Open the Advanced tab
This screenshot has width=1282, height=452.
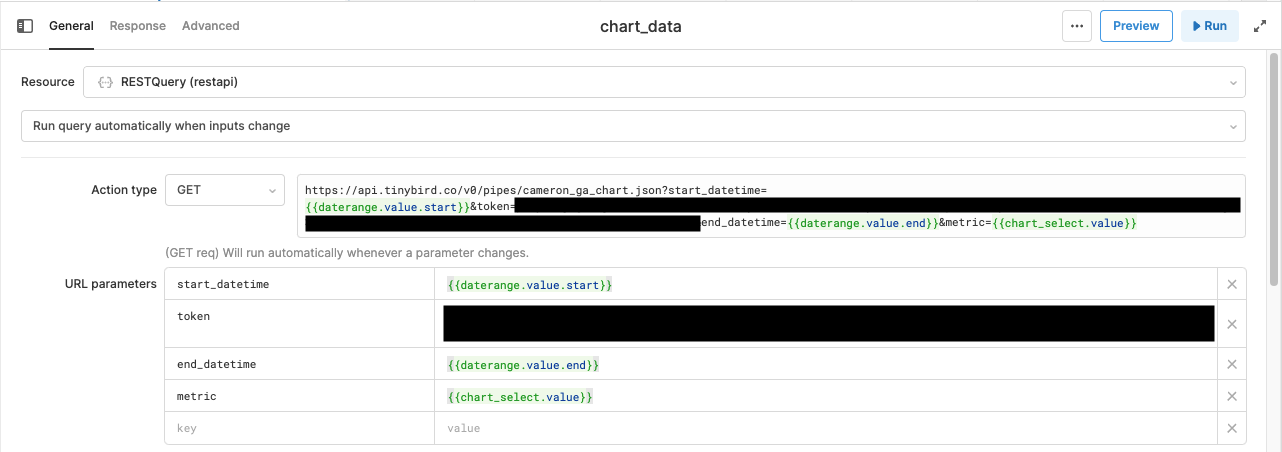click(210, 26)
